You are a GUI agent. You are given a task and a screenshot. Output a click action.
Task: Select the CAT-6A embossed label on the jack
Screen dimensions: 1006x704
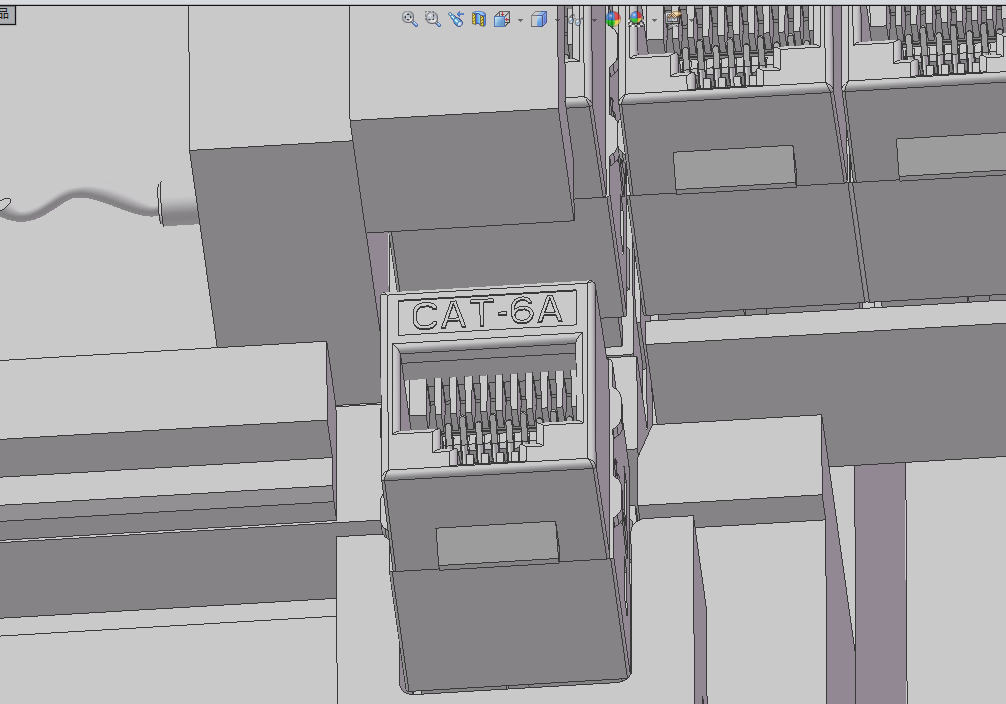pyautogui.click(x=488, y=313)
